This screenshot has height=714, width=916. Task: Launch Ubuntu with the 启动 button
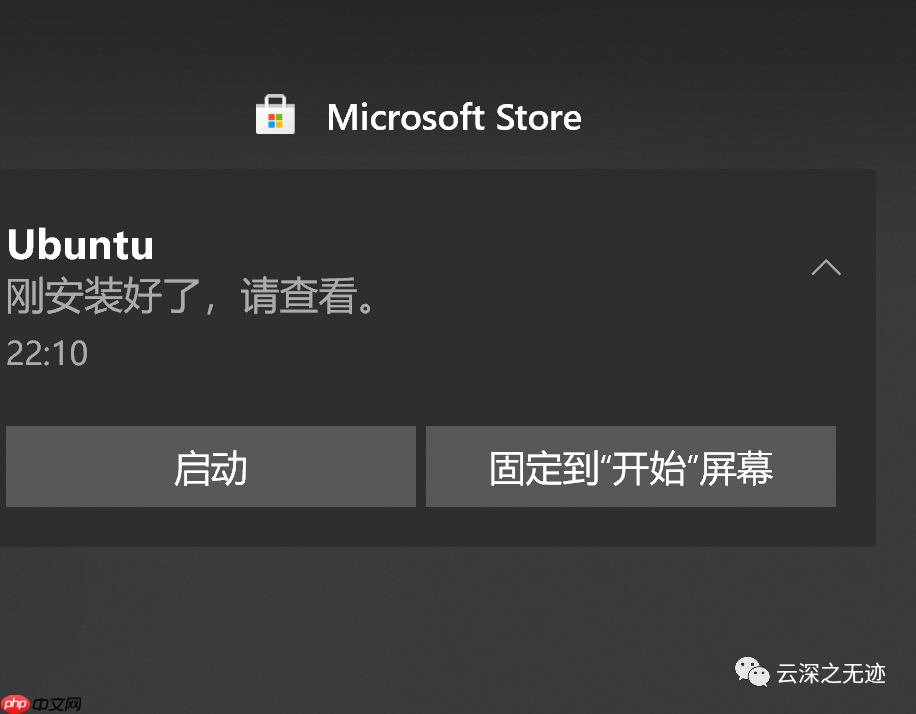pos(210,467)
